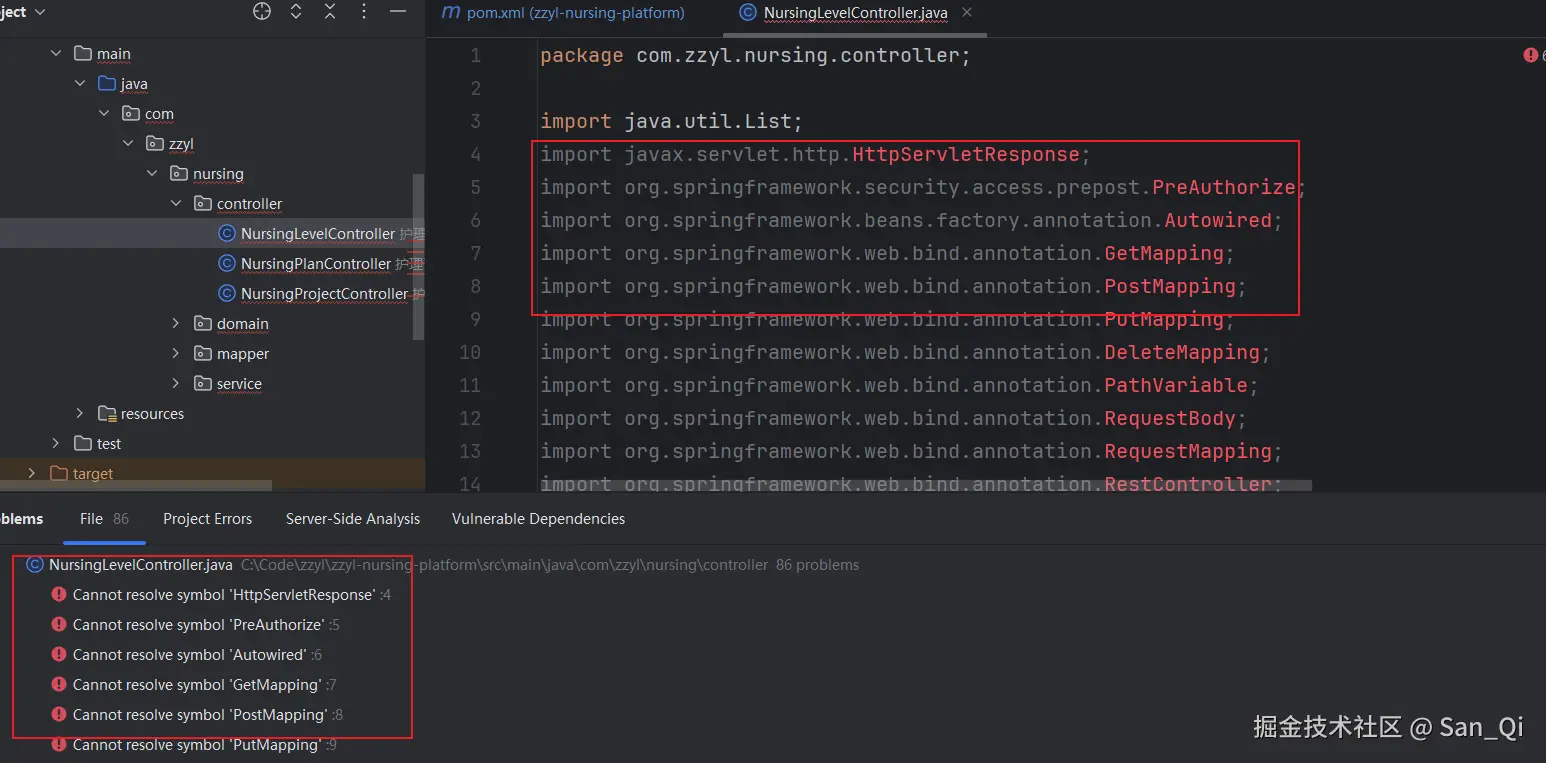Open the Project view dropdown arrow
Viewport: 1546px width, 763px height.
(x=40, y=12)
